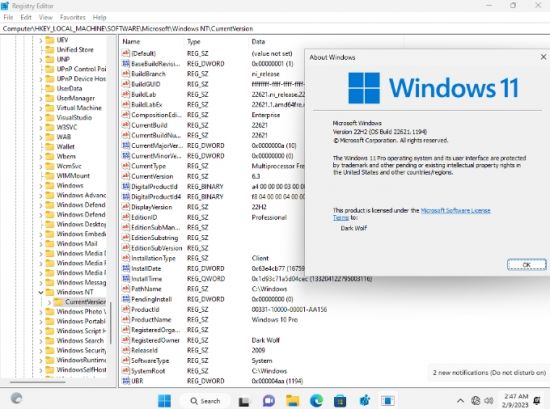The width and height of the screenshot is (550, 409).
Task: Open taskbar Search box
Action: (x=205, y=401)
